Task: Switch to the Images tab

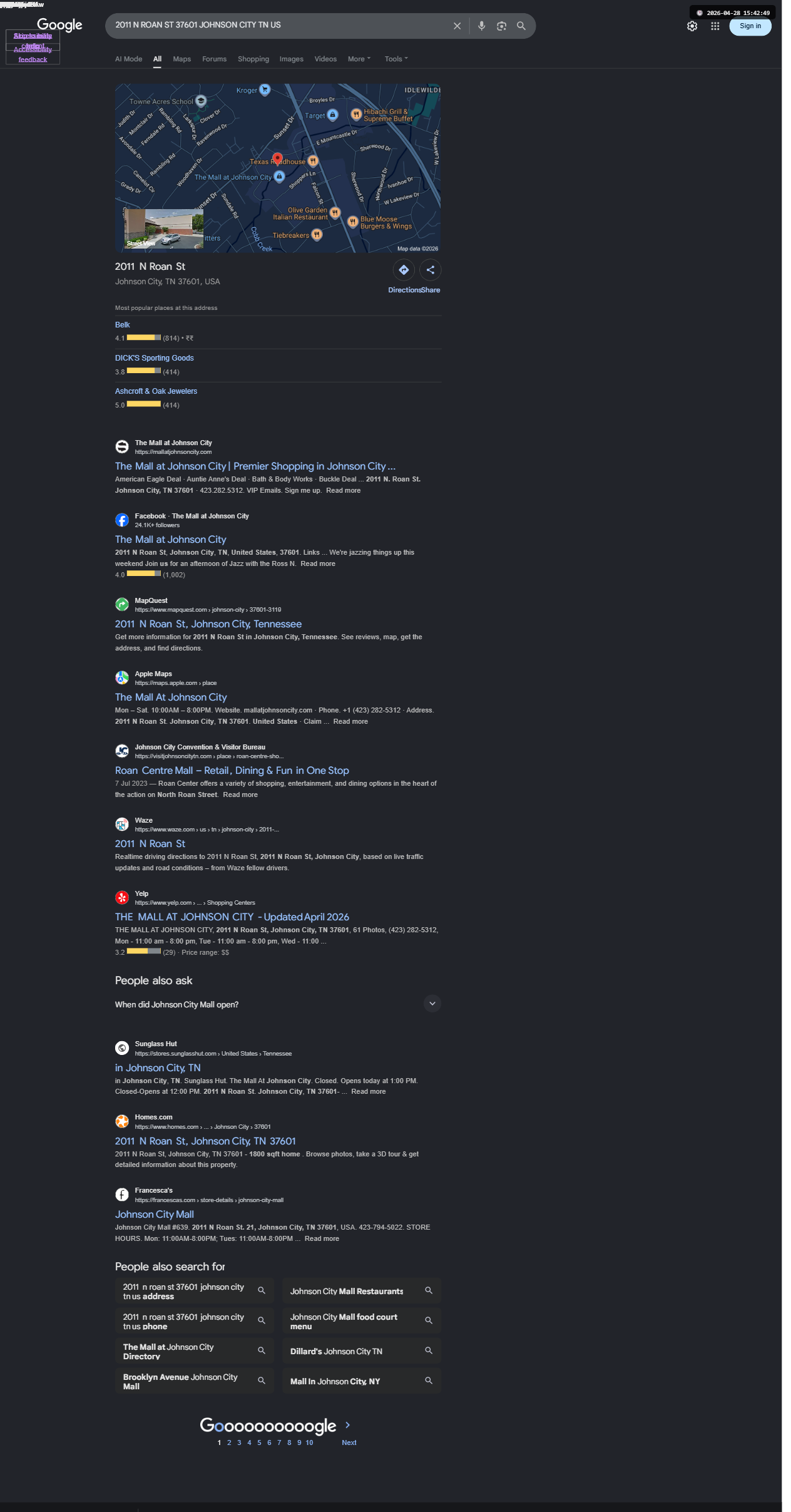Action: point(291,59)
